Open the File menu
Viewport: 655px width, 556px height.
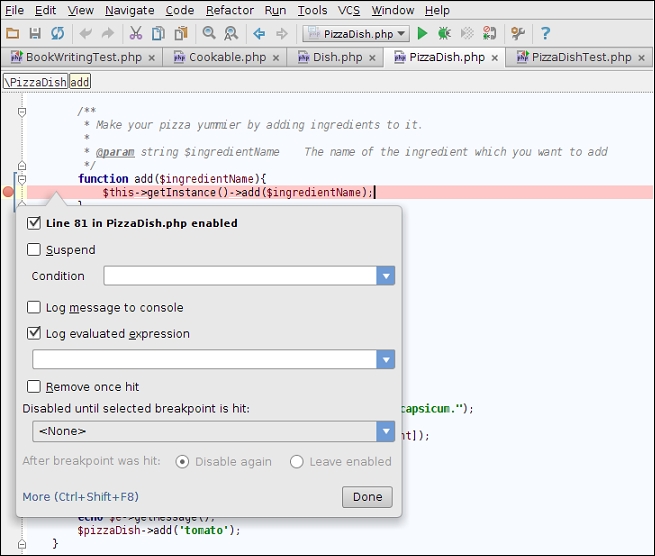tap(15, 10)
